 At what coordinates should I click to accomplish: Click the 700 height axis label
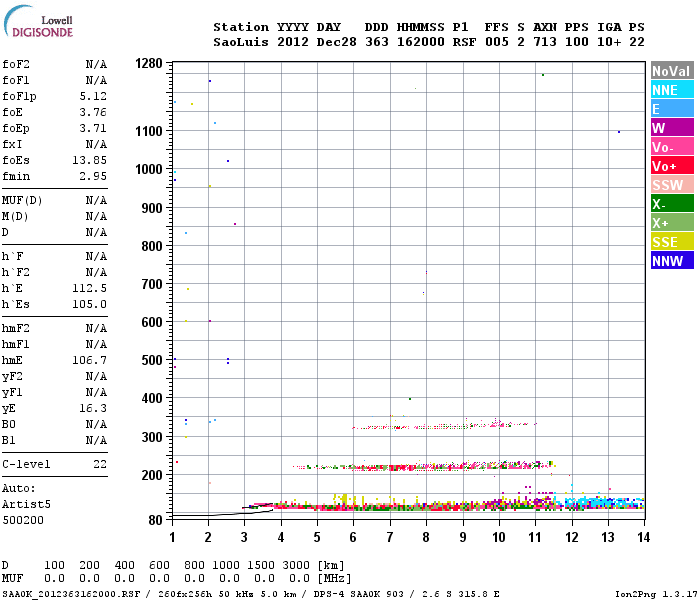pyautogui.click(x=152, y=284)
